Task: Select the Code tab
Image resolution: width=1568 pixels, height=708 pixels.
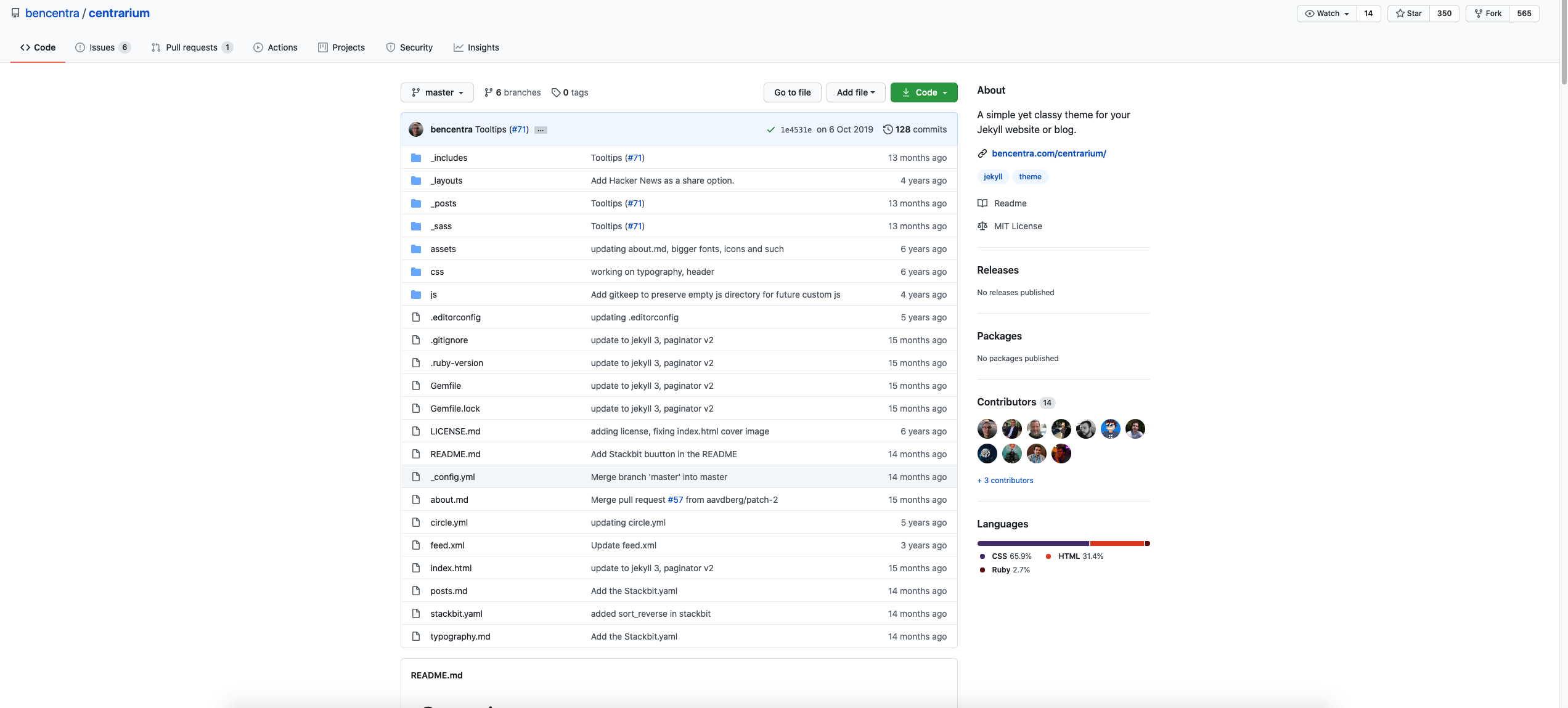Action: (38, 47)
